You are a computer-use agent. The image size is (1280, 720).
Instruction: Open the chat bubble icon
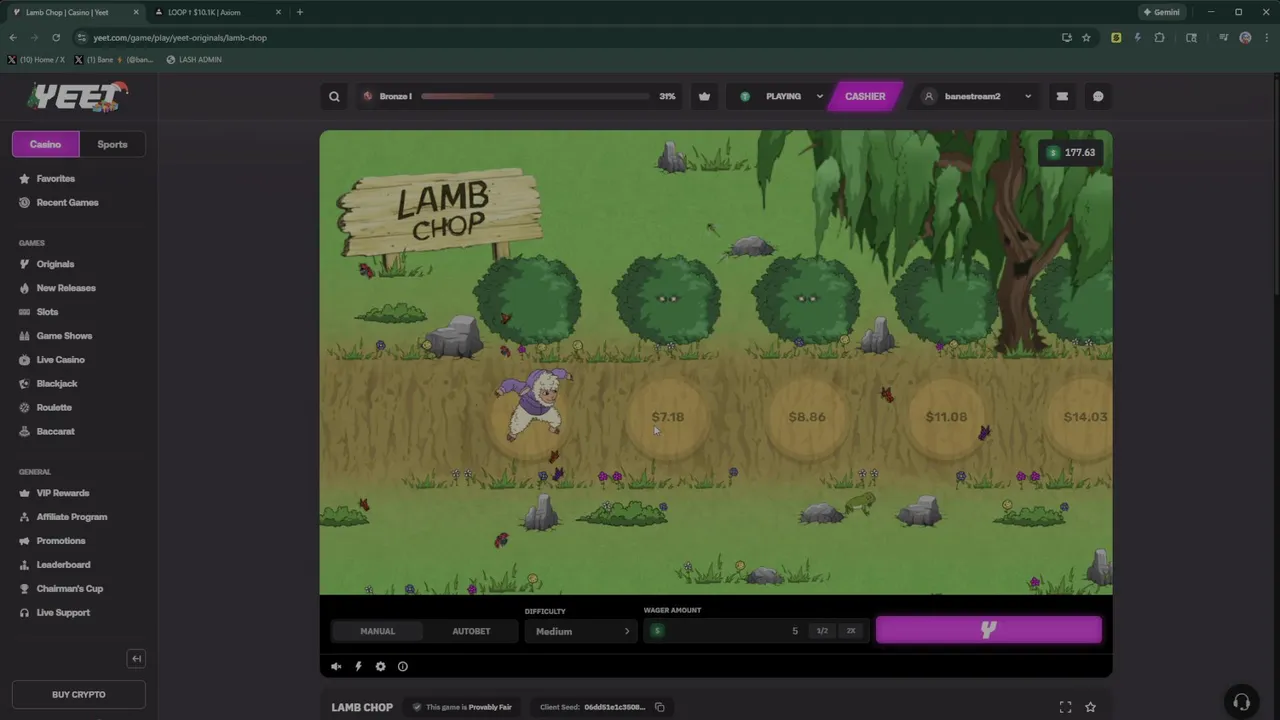coord(1098,97)
